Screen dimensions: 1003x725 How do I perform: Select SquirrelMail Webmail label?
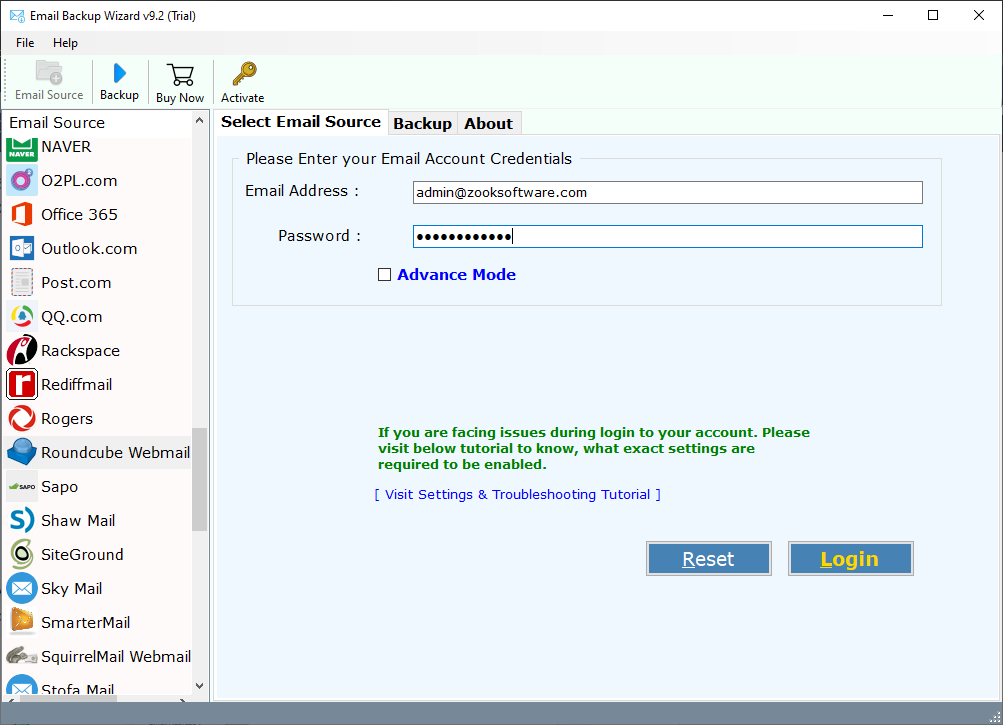[116, 657]
